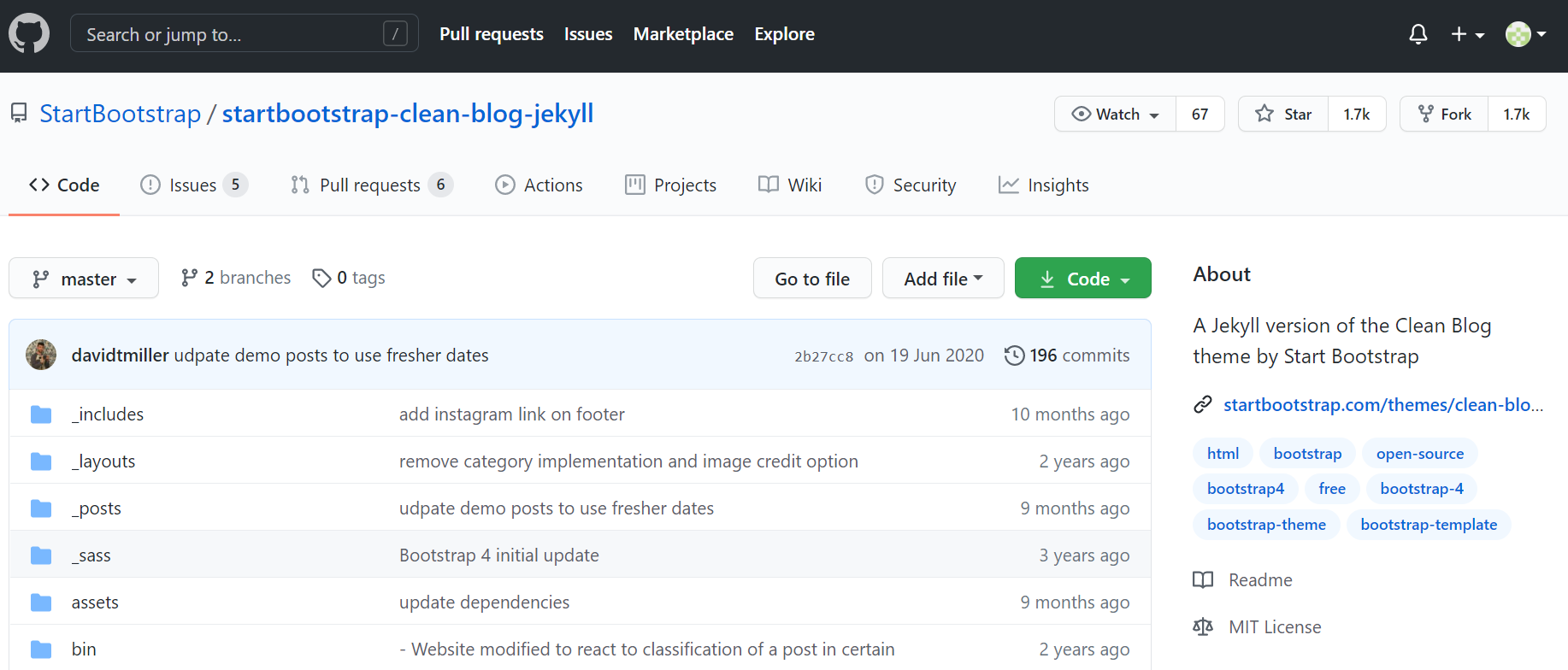Viewport: 1568px width, 670px height.
Task: Click the _layouts folder icon
Action: coord(41,461)
